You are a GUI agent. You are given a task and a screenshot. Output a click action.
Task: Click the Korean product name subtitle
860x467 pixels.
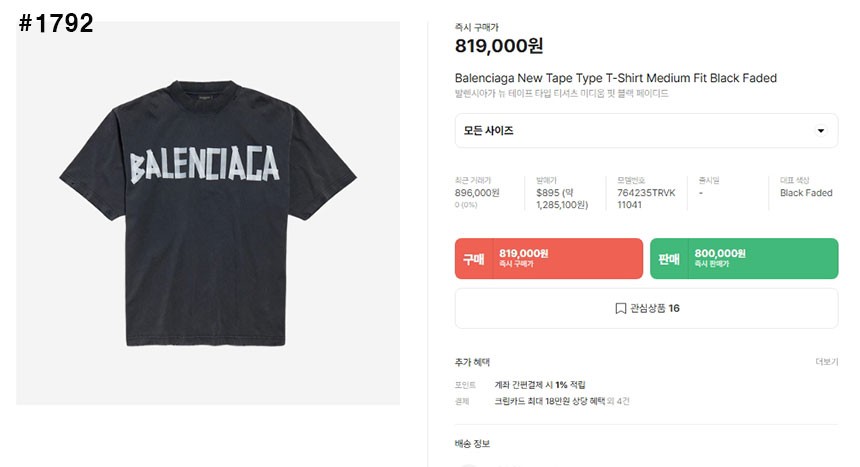click(561, 94)
